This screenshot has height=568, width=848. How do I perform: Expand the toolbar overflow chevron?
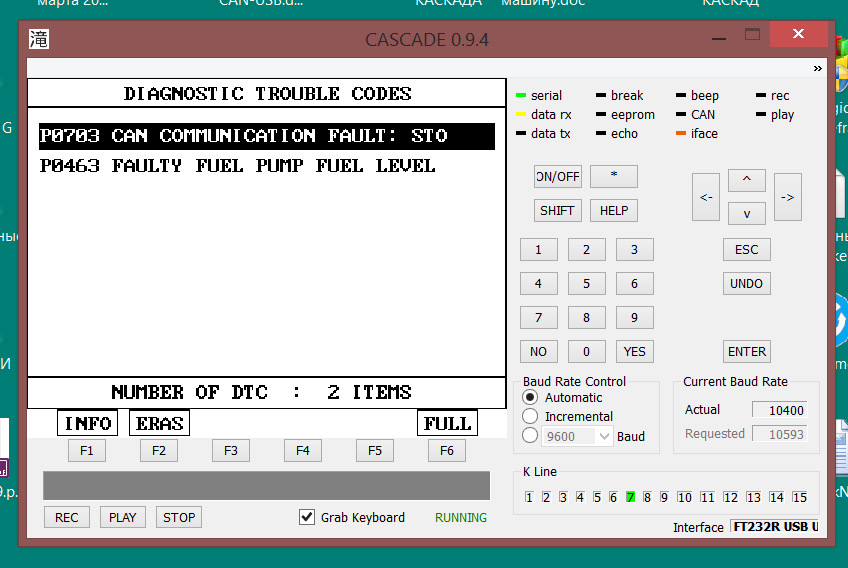[817, 68]
